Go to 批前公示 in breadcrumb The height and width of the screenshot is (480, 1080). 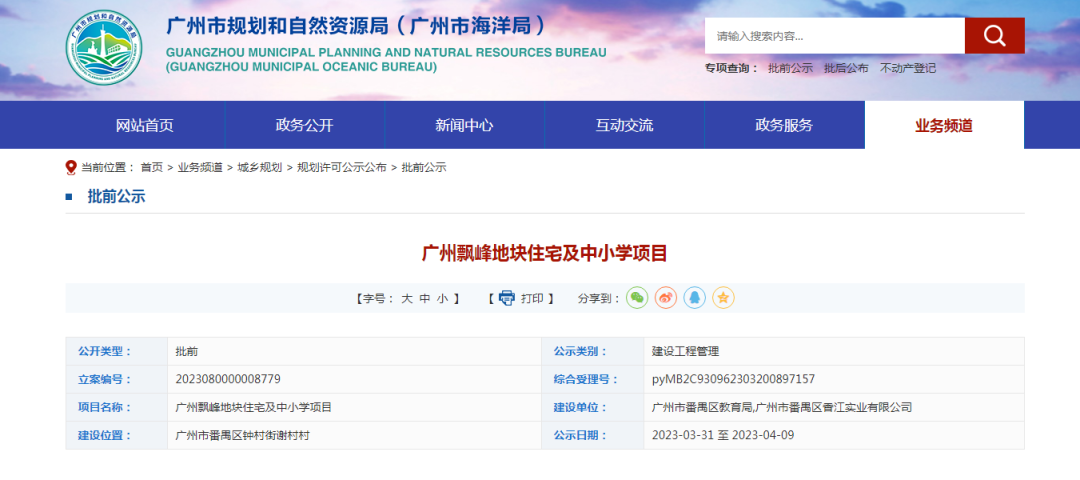point(424,167)
